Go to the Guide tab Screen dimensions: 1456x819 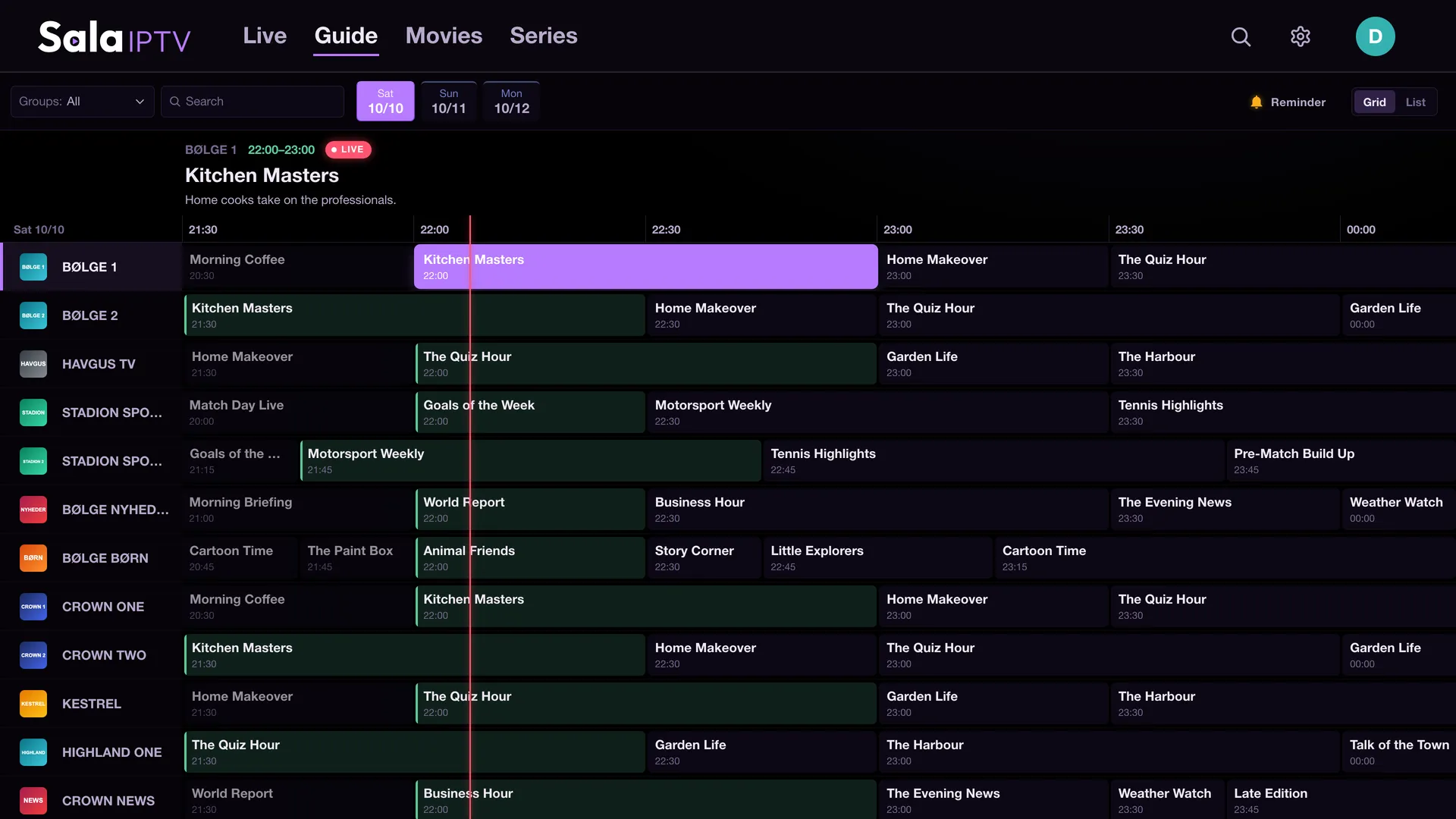346,36
